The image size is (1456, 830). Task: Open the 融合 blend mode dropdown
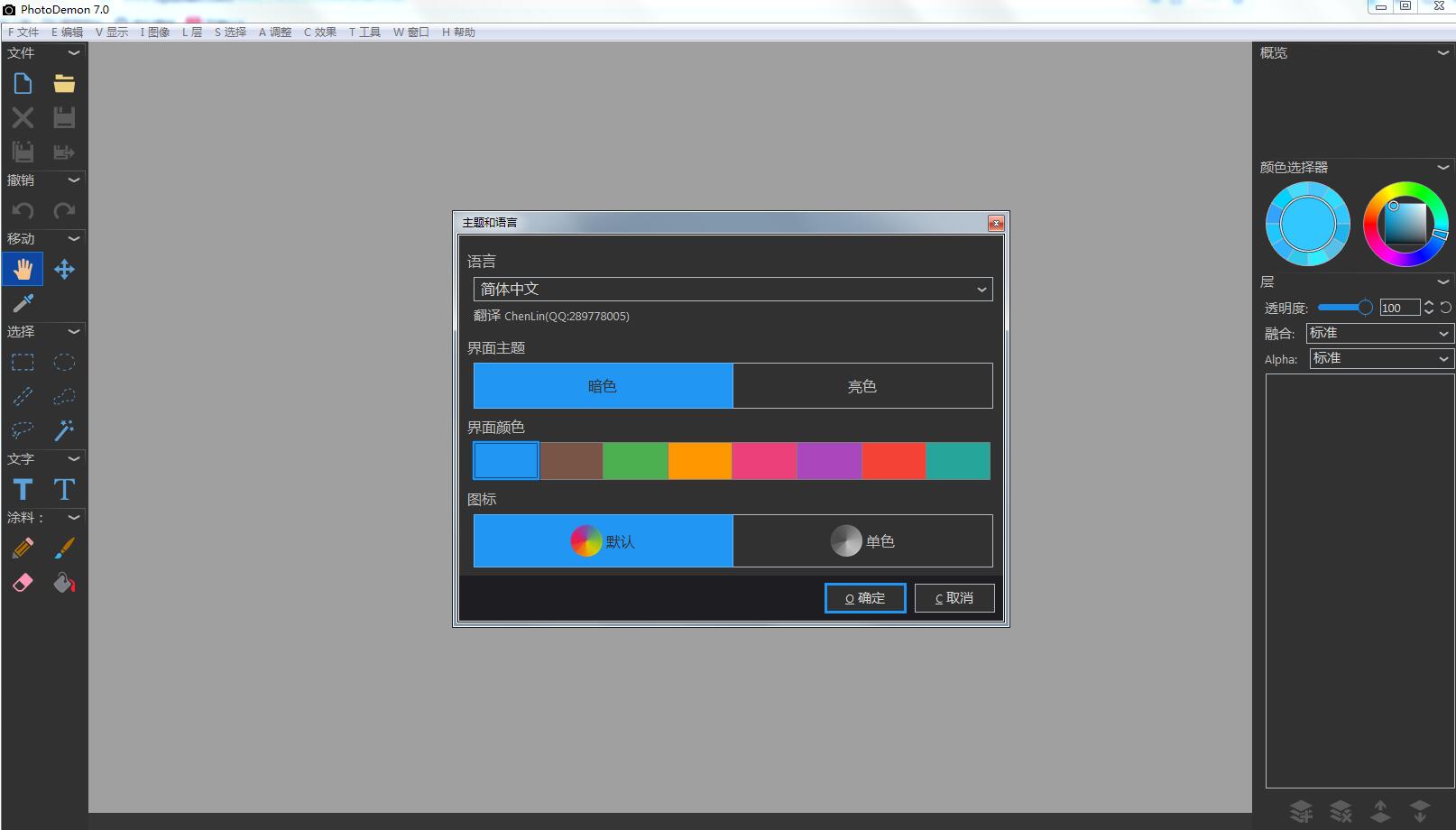click(x=1444, y=333)
